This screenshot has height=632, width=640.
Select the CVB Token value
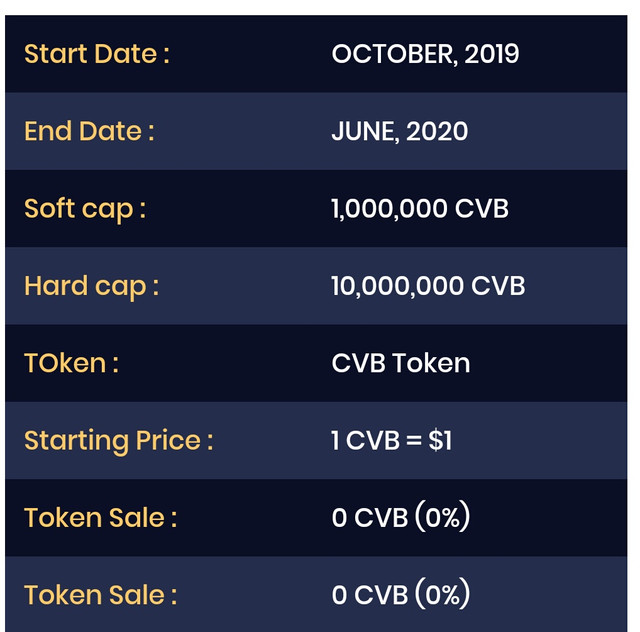[401, 363]
